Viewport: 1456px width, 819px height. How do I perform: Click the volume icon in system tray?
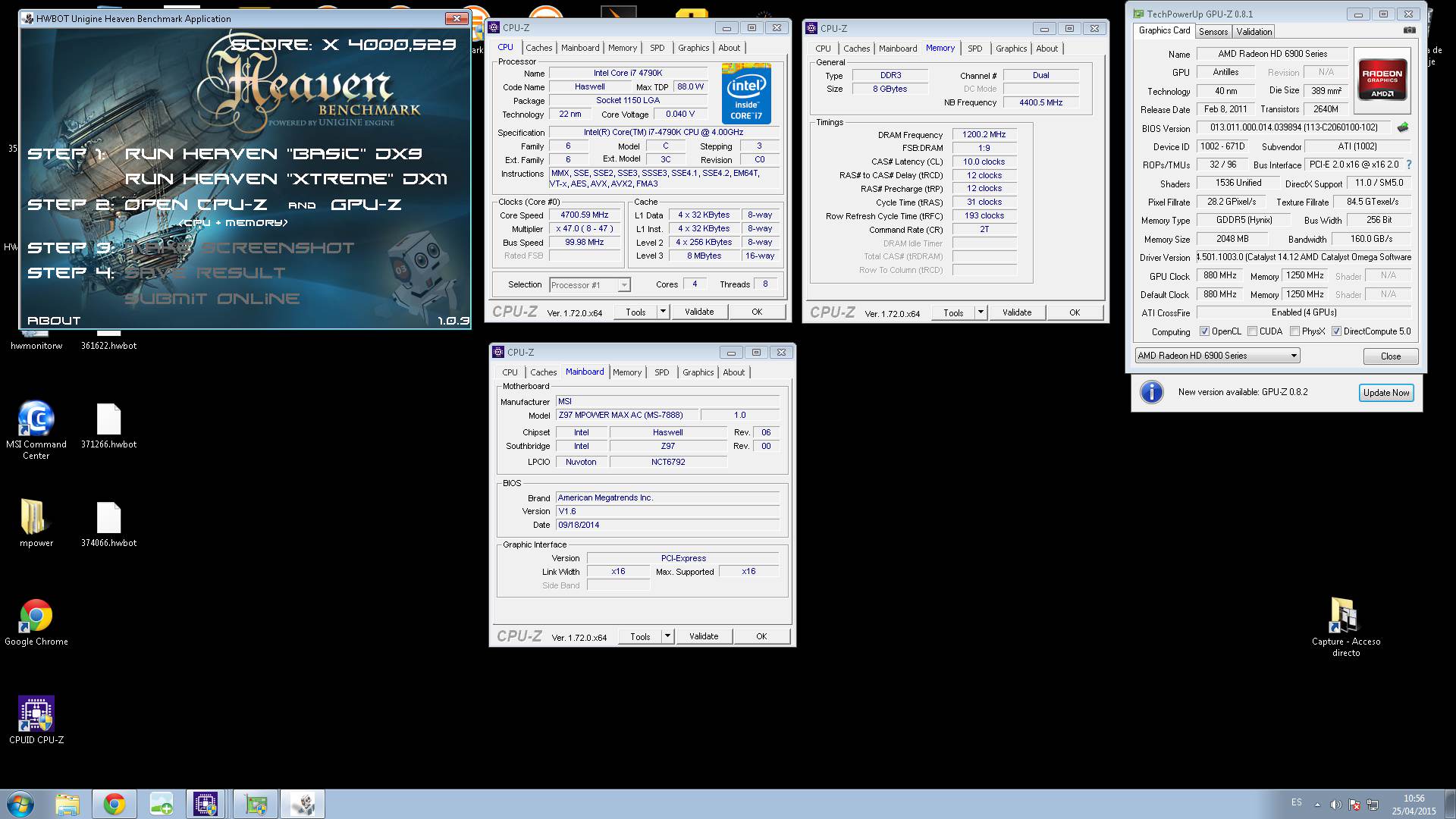pyautogui.click(x=1335, y=804)
